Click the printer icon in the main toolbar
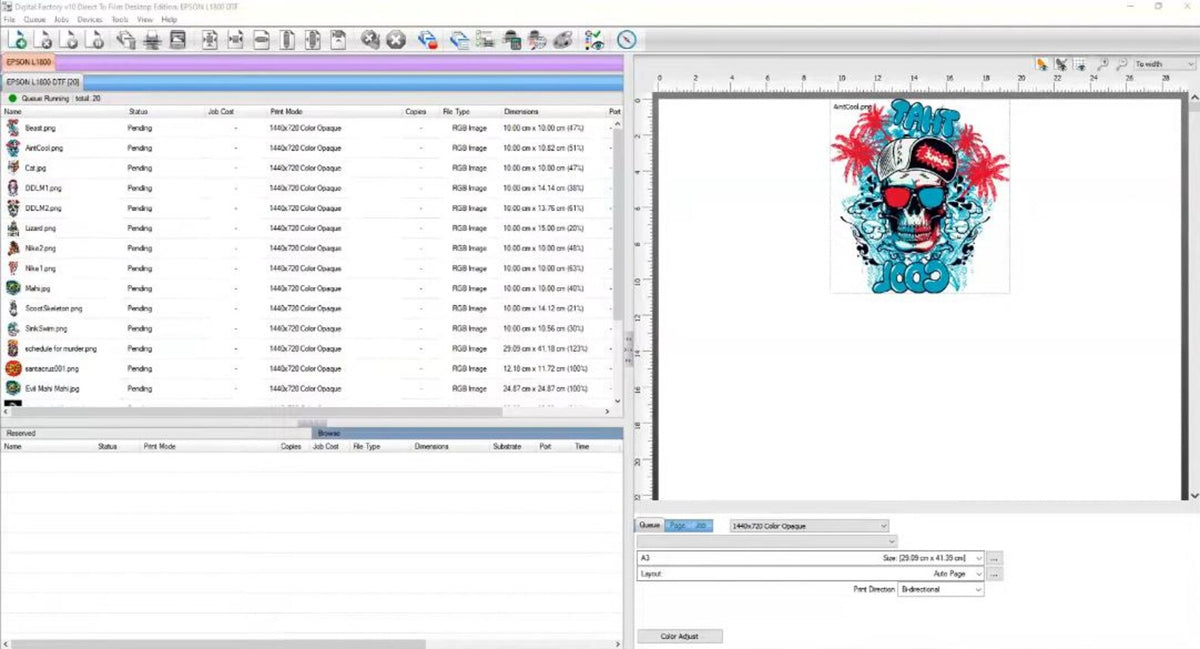This screenshot has height=649, width=1200. (152, 40)
